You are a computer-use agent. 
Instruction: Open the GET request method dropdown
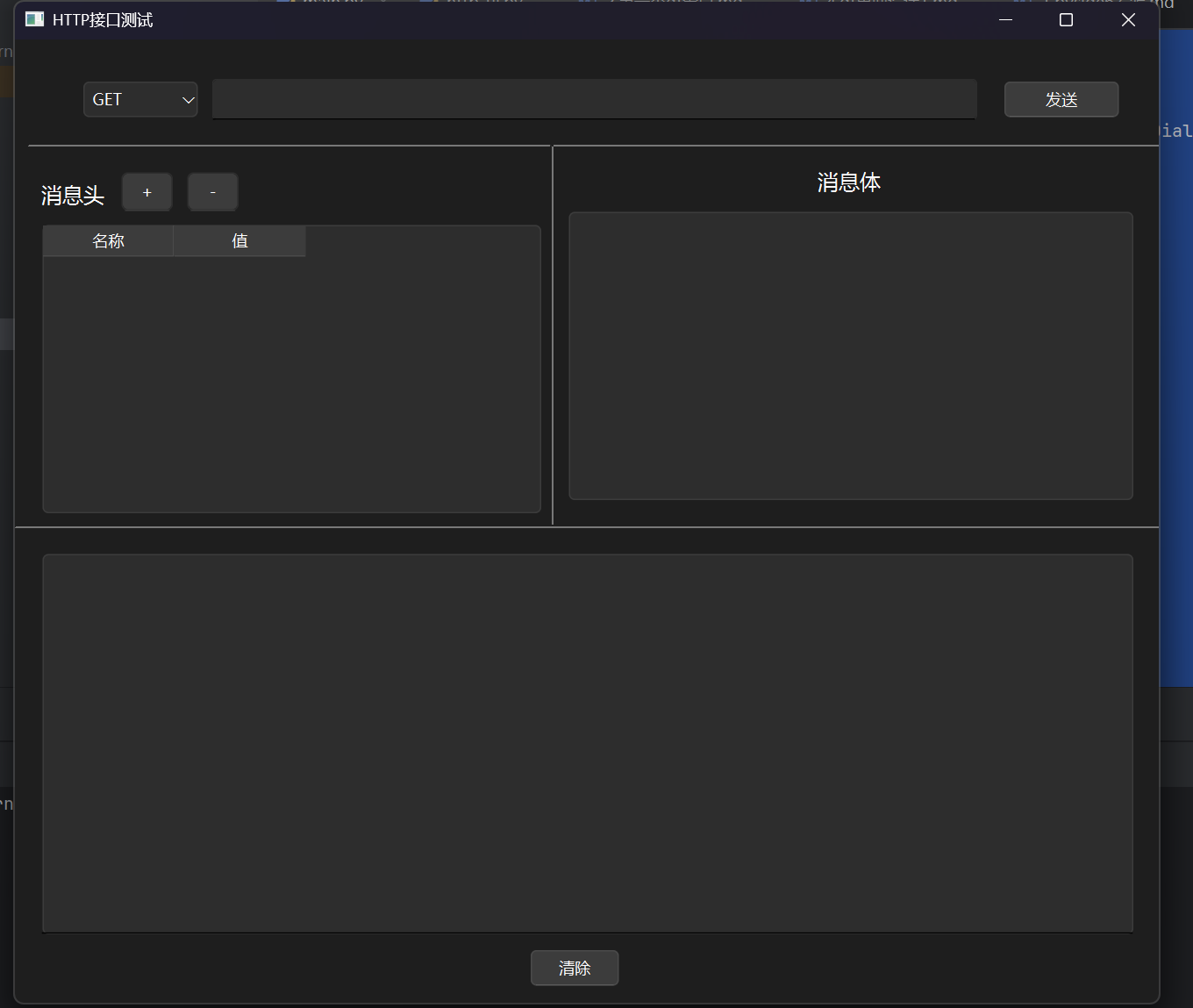pyautogui.click(x=140, y=100)
